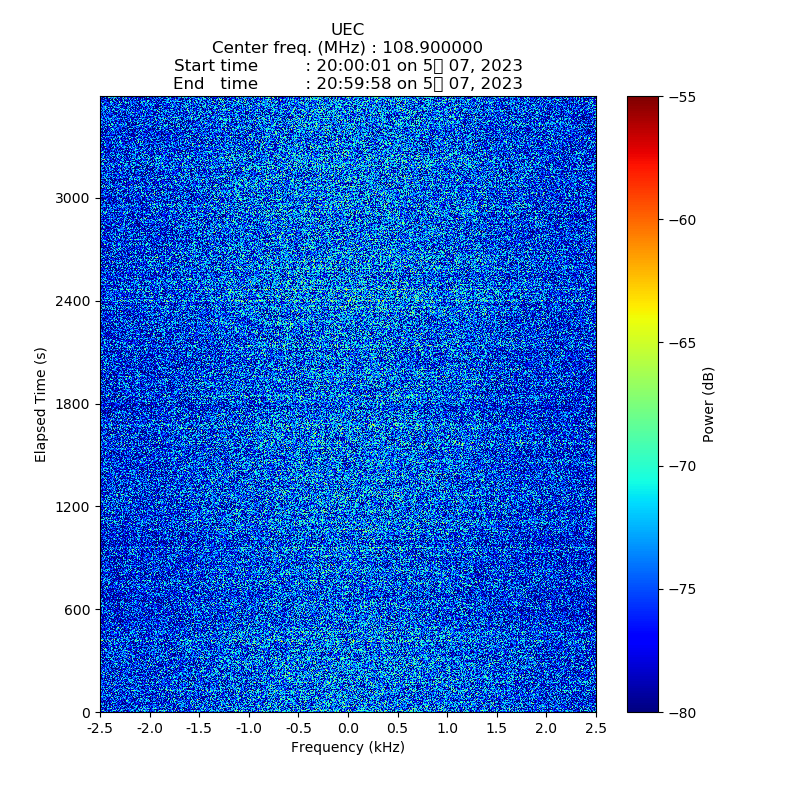The height and width of the screenshot is (800, 800).
Task: Click the 'UEC' plot title
Action: coord(347,30)
